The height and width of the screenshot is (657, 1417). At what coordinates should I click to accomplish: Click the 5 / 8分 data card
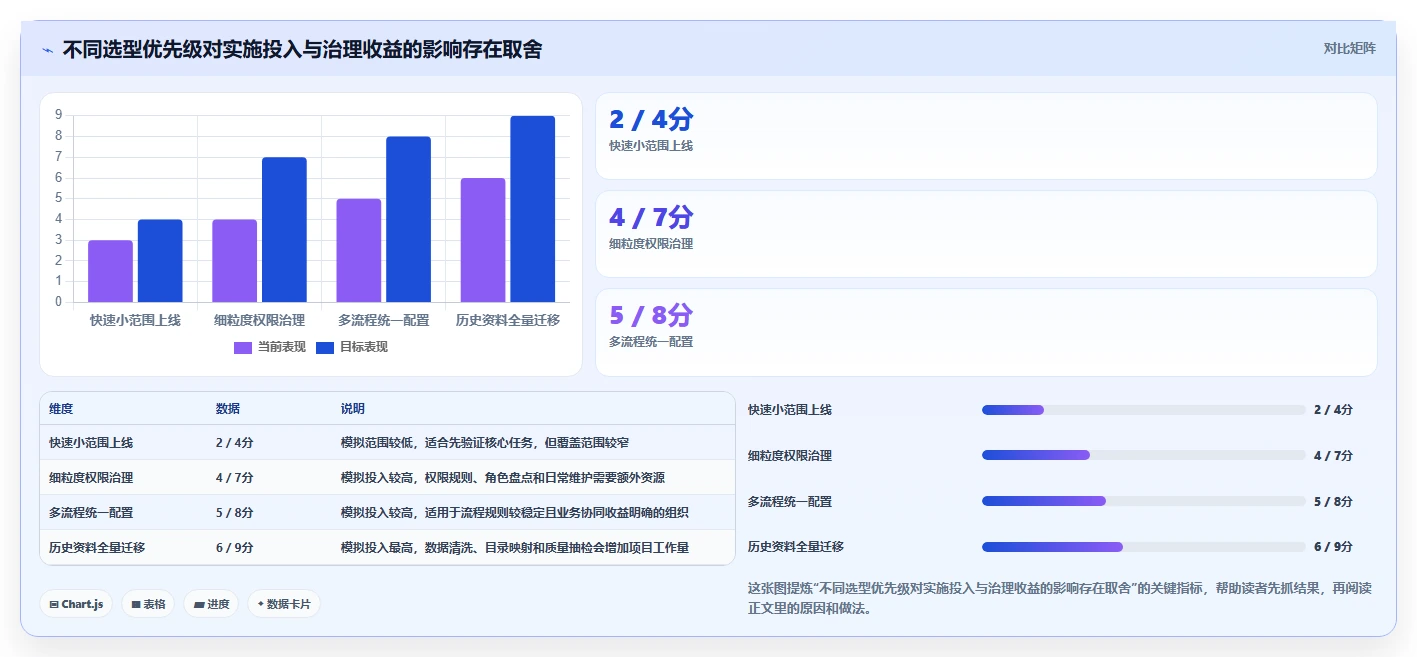(x=986, y=332)
